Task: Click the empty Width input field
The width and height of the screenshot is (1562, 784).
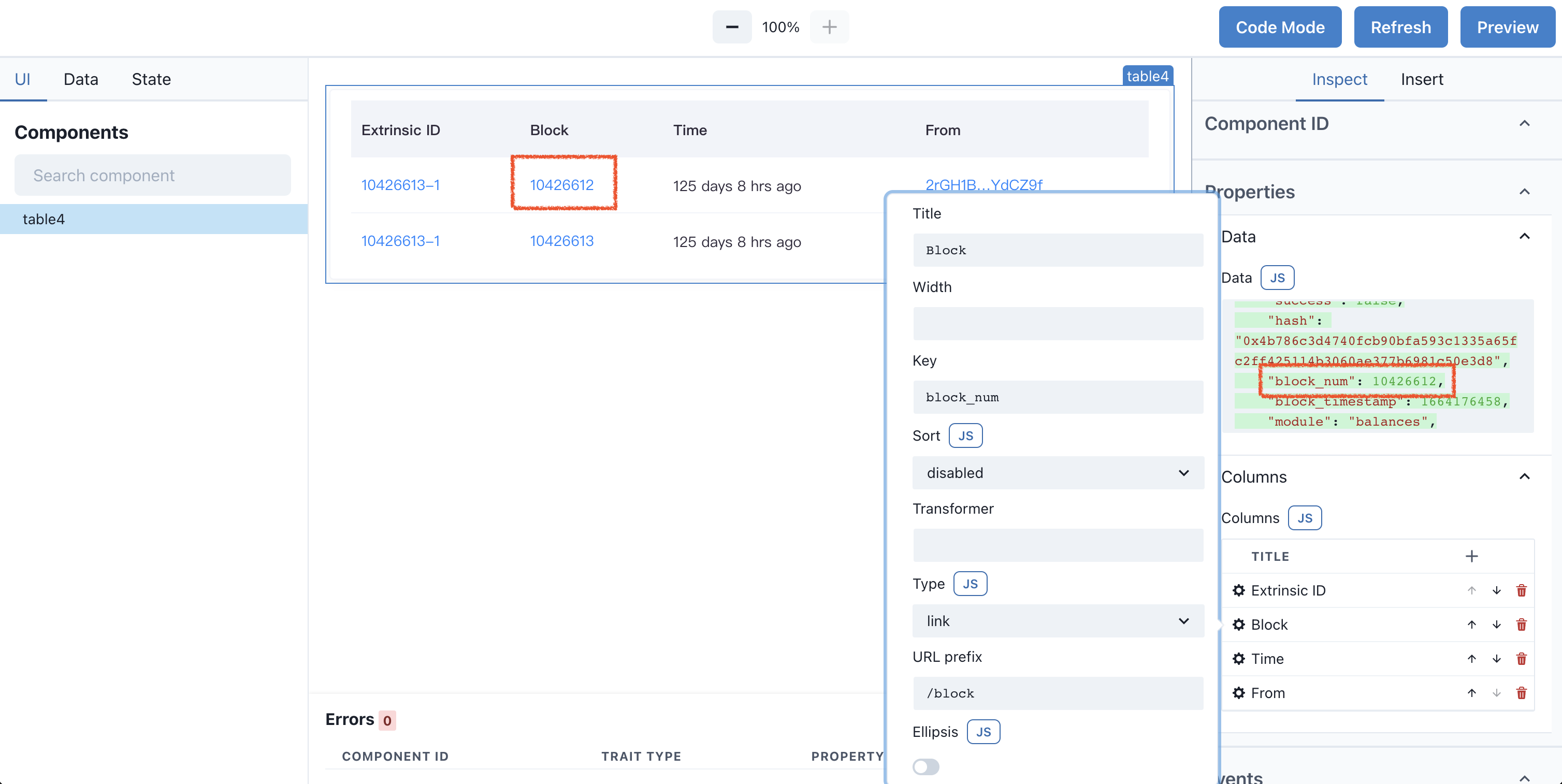Action: 1058,324
